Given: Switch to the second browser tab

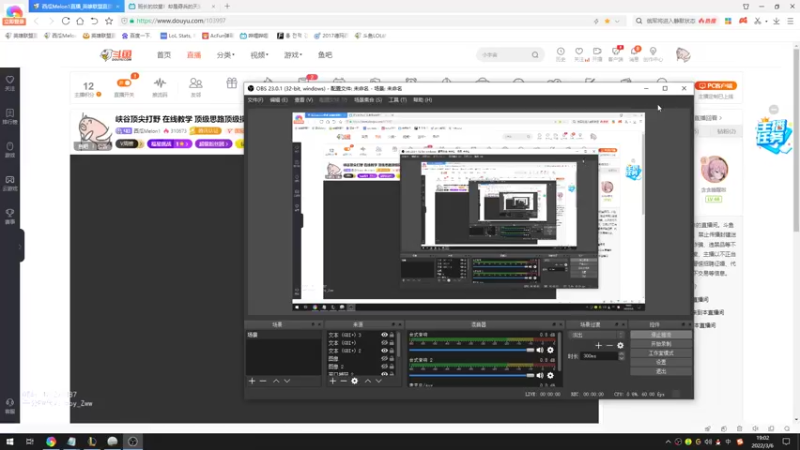Looking at the screenshot, I should (x=172, y=6).
